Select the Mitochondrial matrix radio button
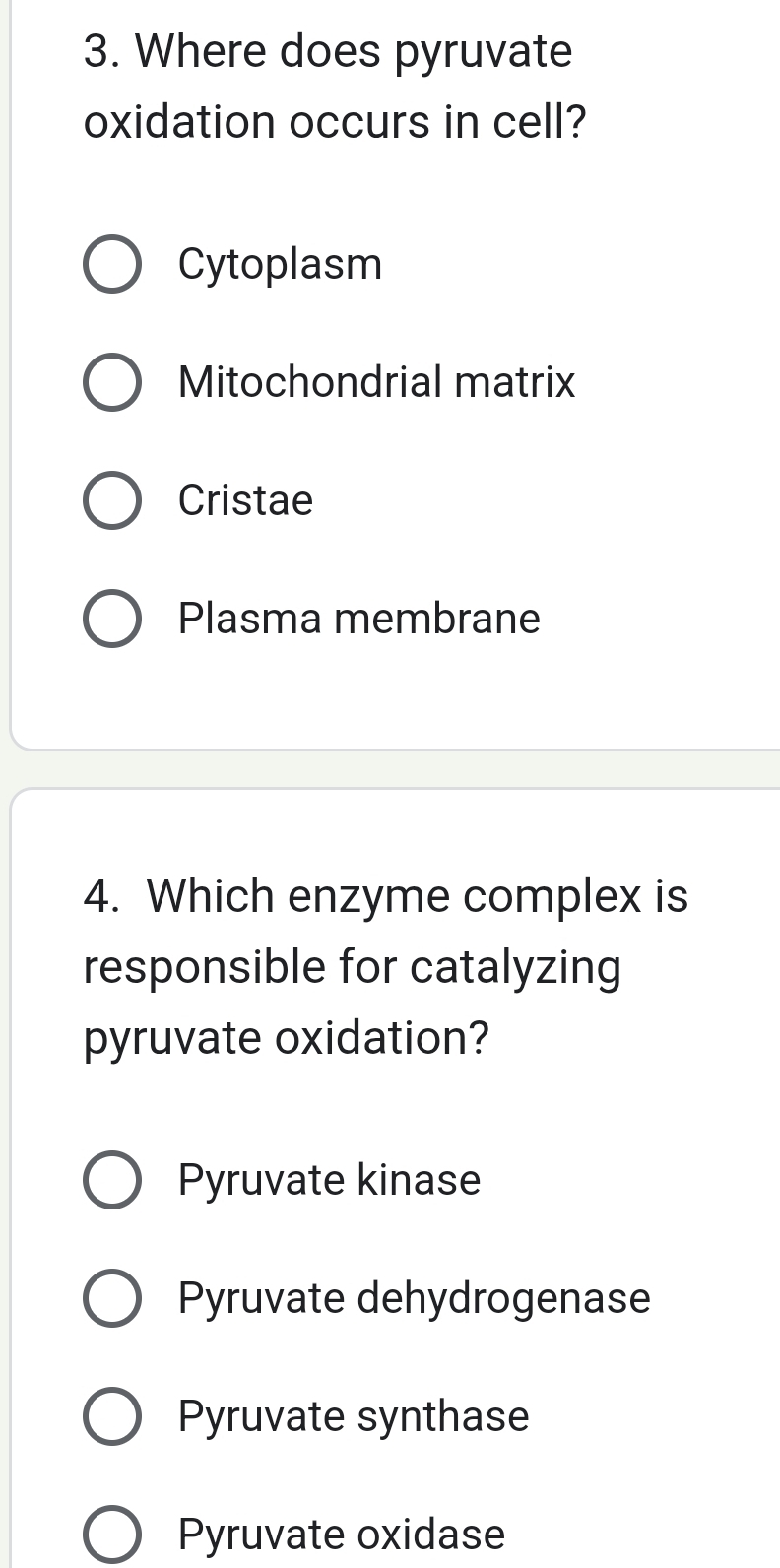The height and width of the screenshot is (1568, 780). click(x=111, y=382)
